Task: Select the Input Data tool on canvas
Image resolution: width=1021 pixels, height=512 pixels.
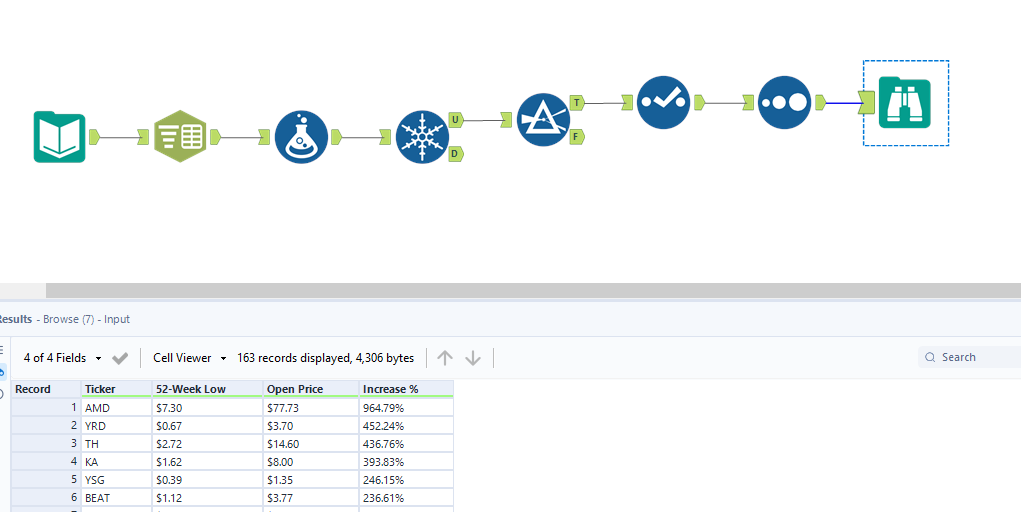Action: click(x=59, y=137)
